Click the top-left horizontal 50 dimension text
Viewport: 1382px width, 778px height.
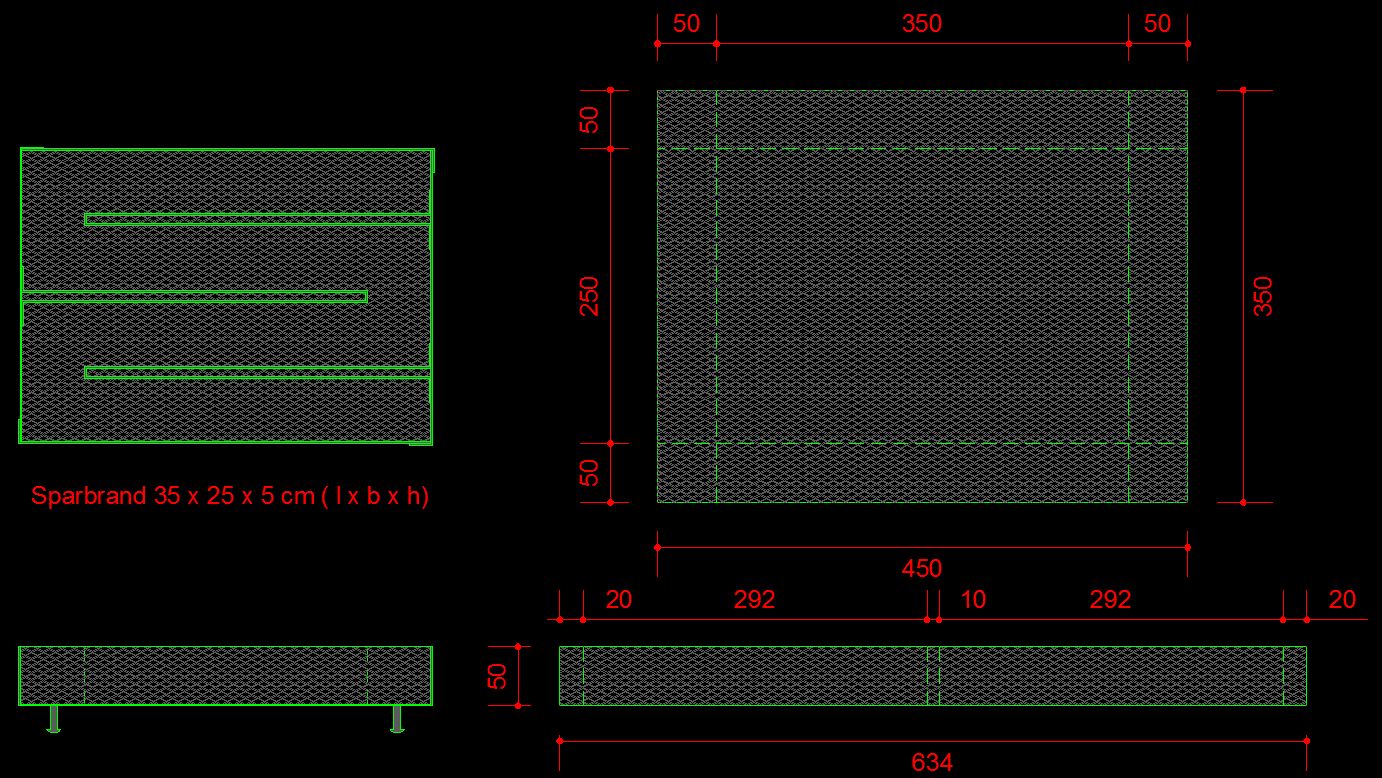[x=686, y=24]
